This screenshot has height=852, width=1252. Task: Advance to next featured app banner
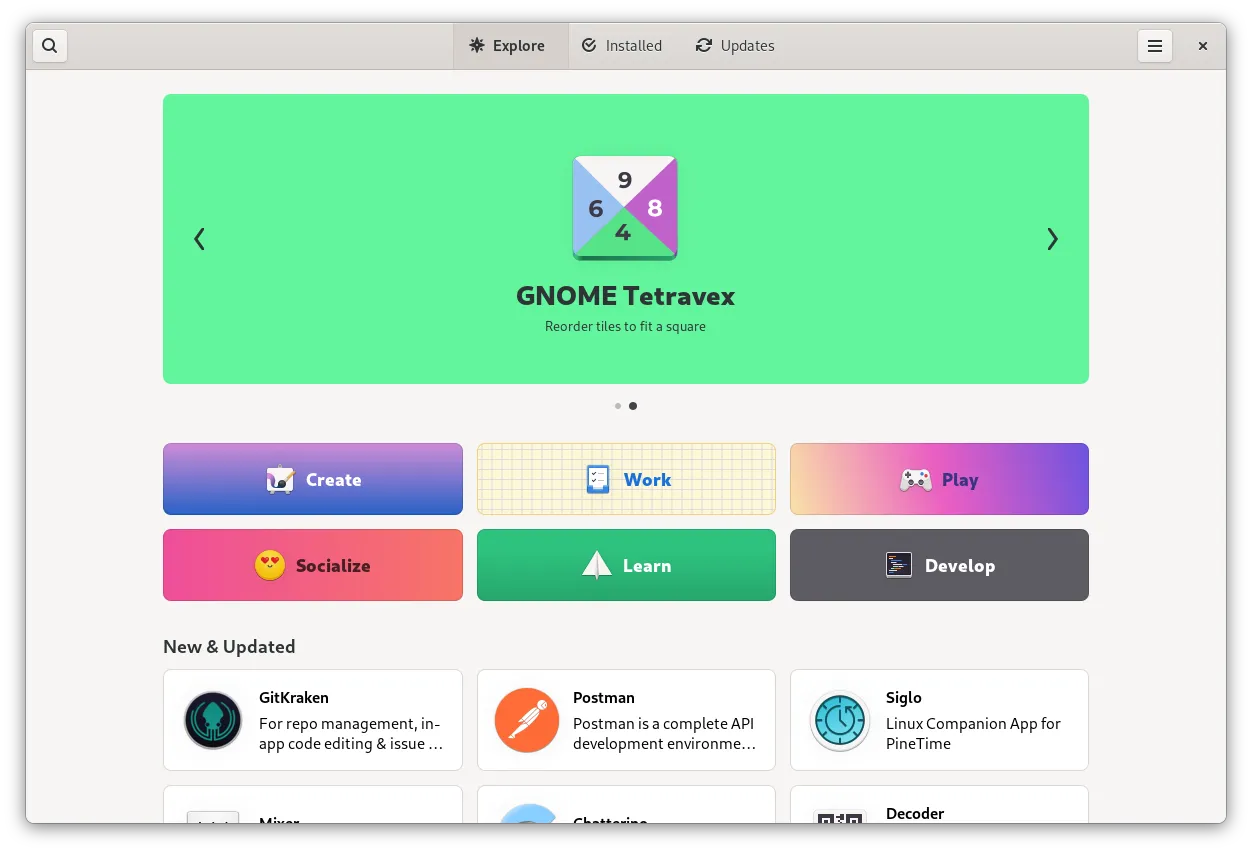(x=1052, y=239)
